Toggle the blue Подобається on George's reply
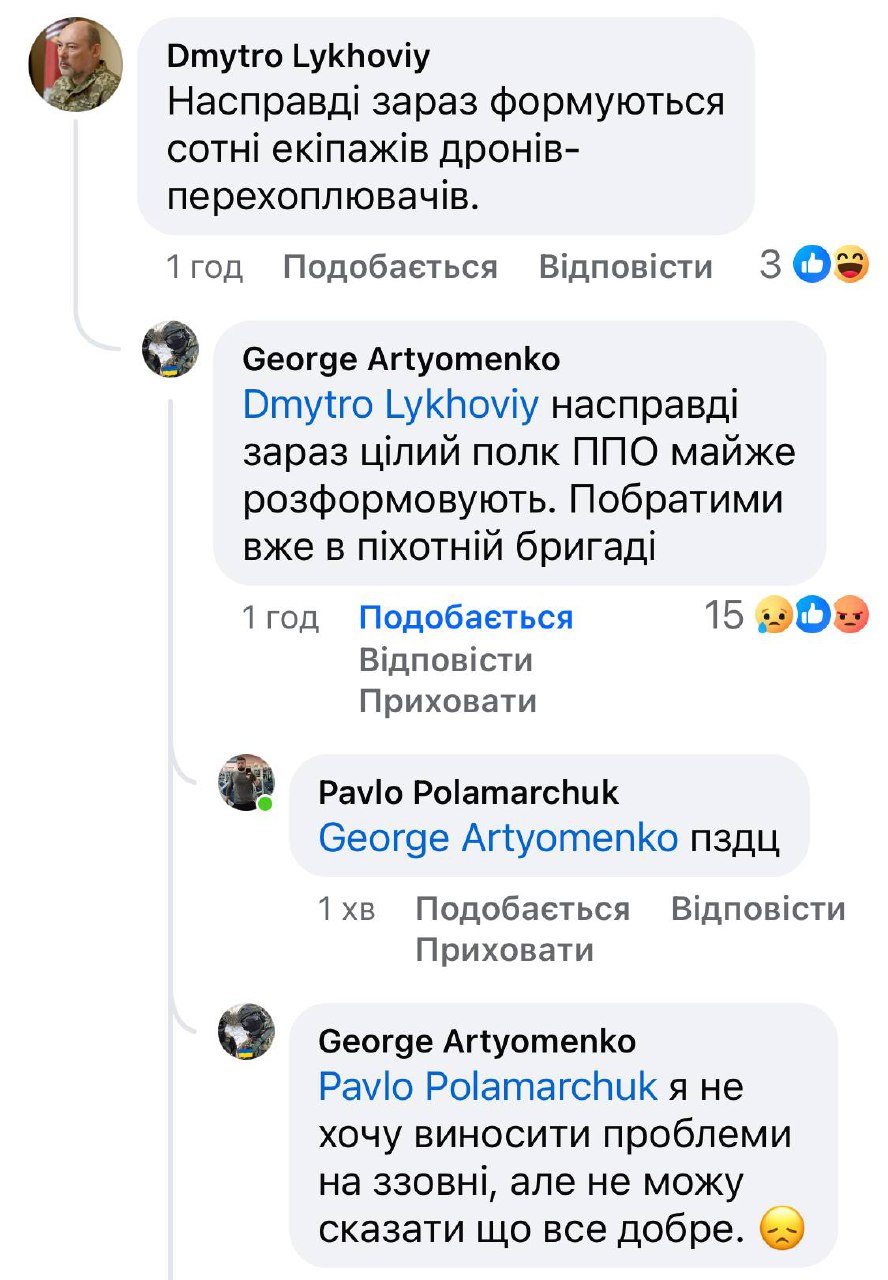The height and width of the screenshot is (1280, 888). coord(466,618)
